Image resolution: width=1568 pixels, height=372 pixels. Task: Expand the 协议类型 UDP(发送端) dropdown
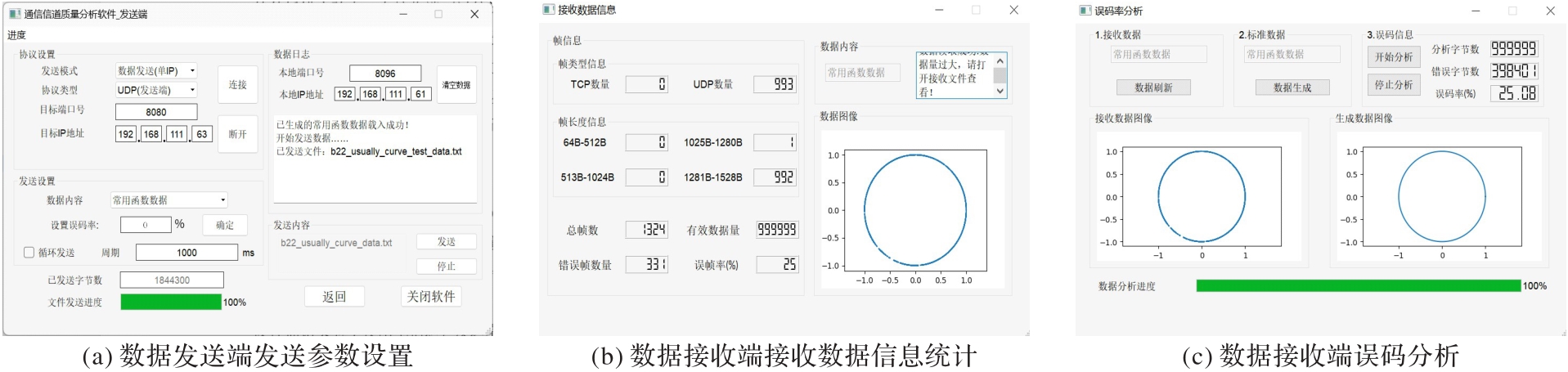tap(156, 90)
